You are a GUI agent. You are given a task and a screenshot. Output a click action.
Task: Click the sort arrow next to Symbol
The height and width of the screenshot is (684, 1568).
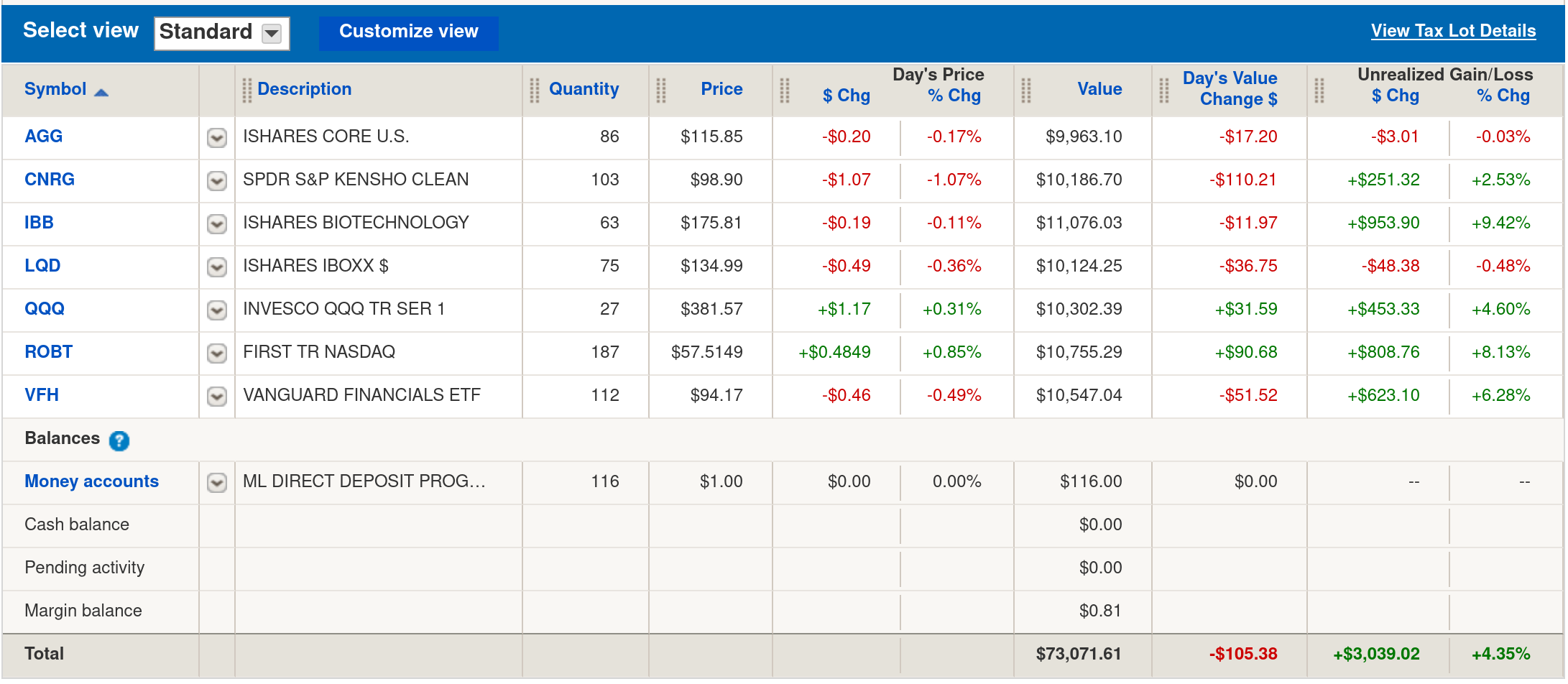(x=101, y=92)
